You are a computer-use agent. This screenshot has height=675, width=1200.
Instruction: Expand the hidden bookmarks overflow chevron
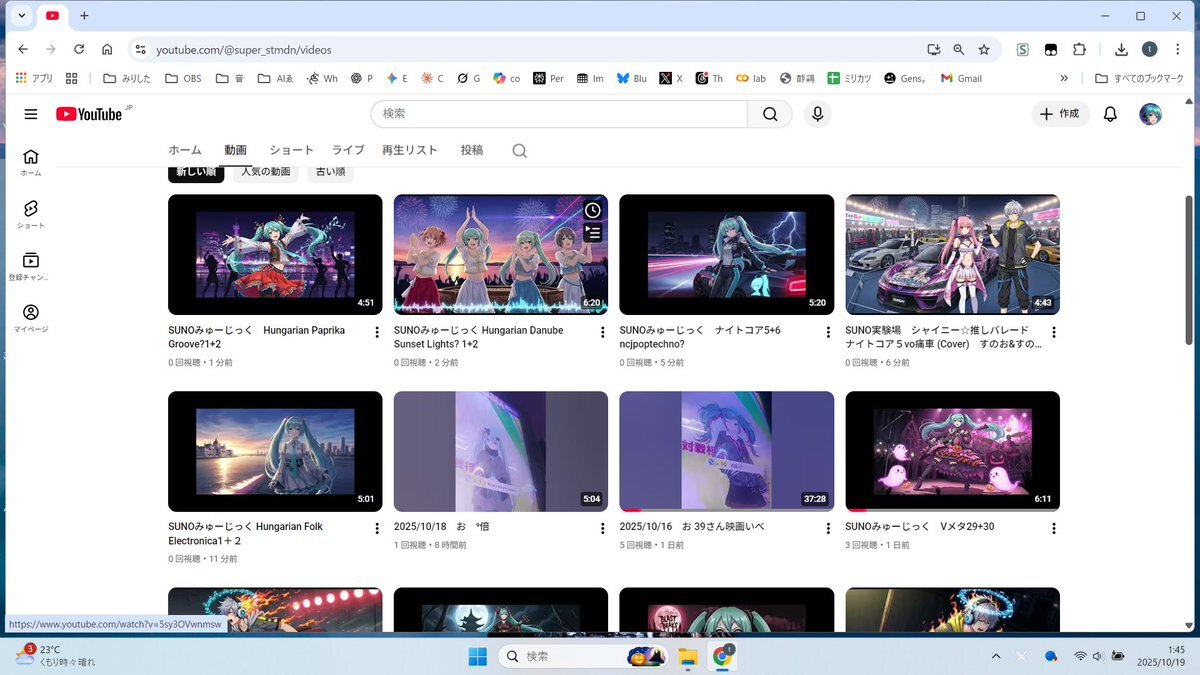pyautogui.click(x=1063, y=78)
